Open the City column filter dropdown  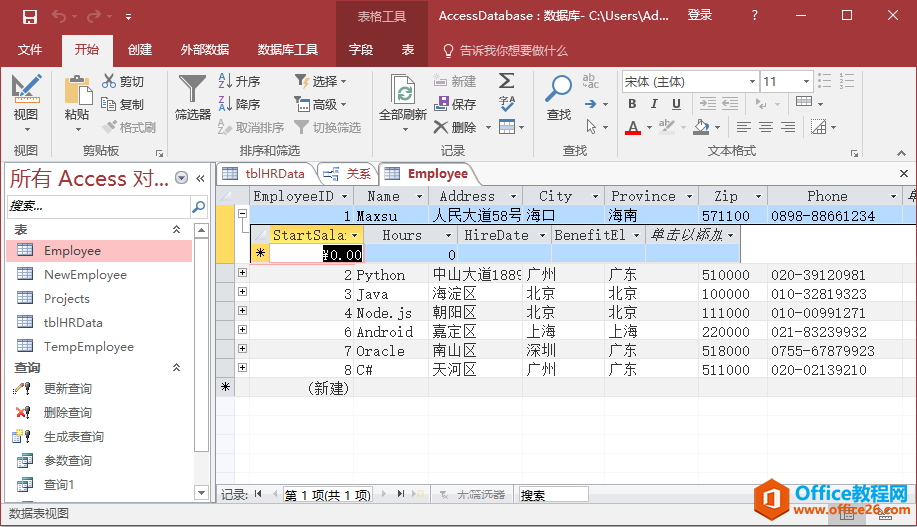595,197
